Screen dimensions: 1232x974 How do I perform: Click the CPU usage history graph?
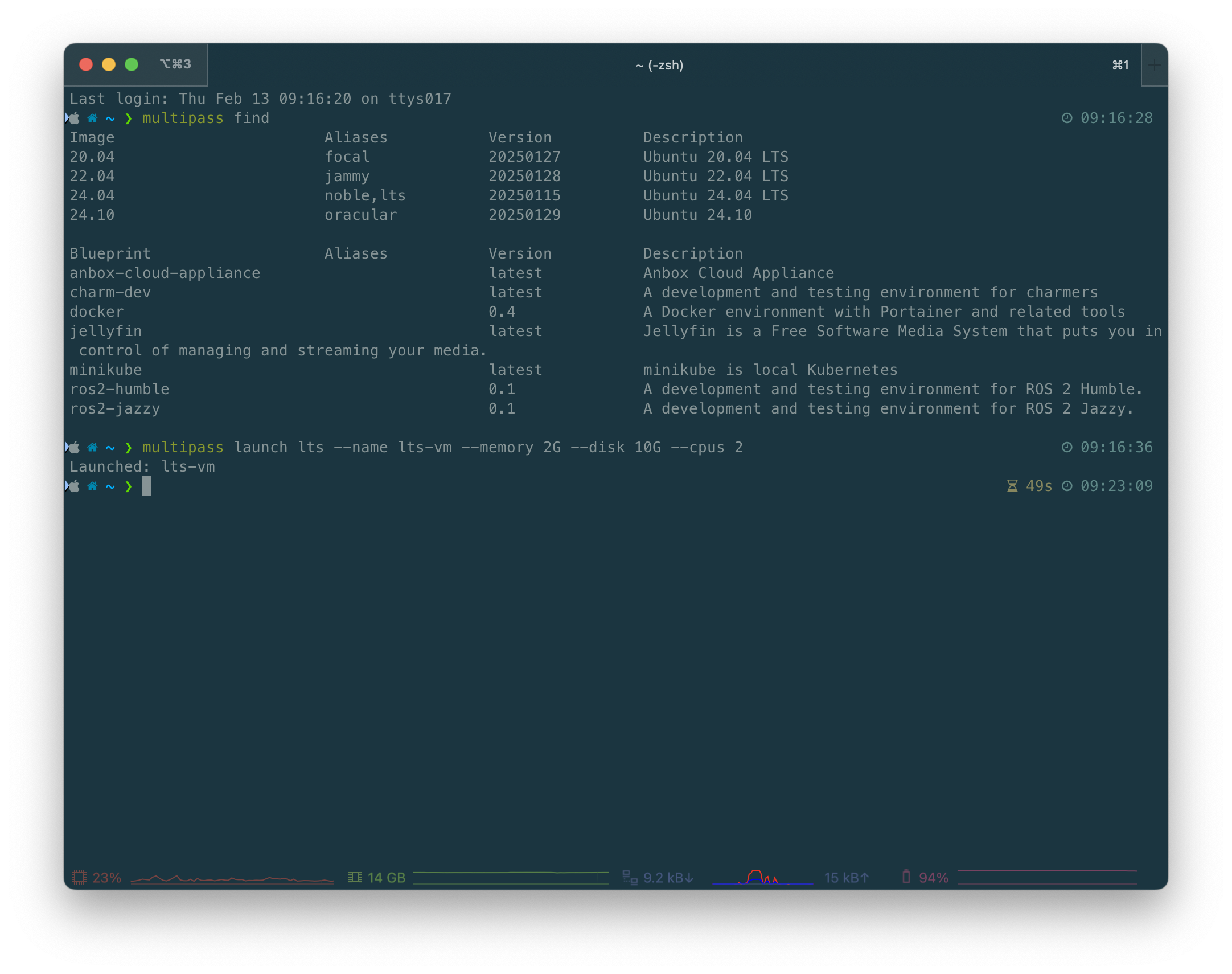point(232,878)
